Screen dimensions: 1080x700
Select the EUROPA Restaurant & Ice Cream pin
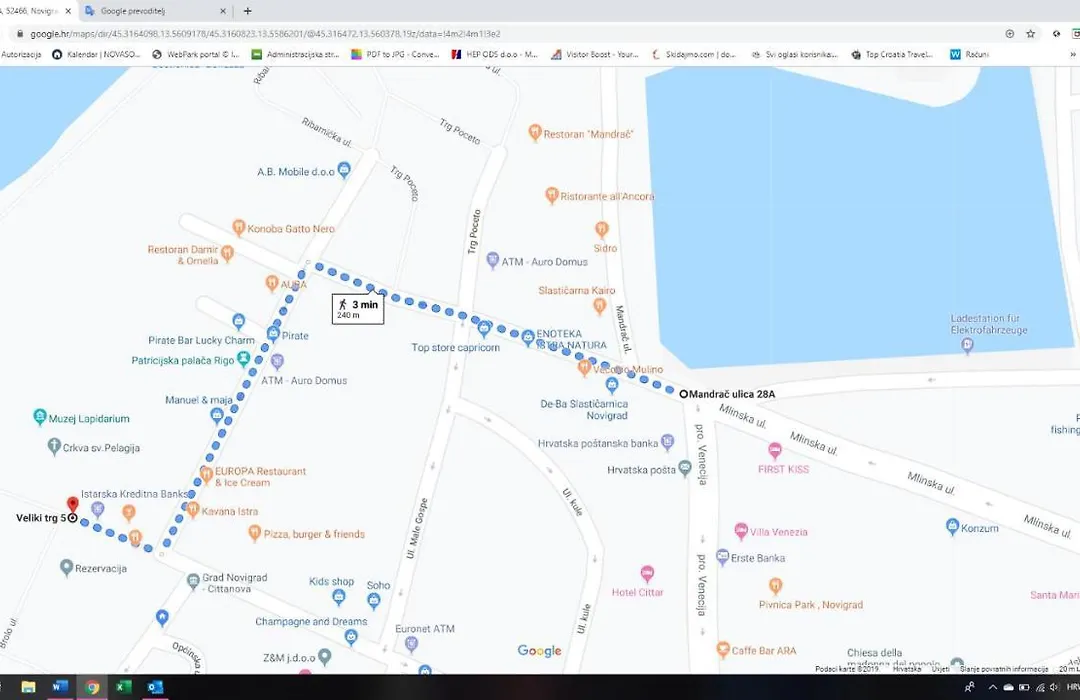[x=206, y=474]
